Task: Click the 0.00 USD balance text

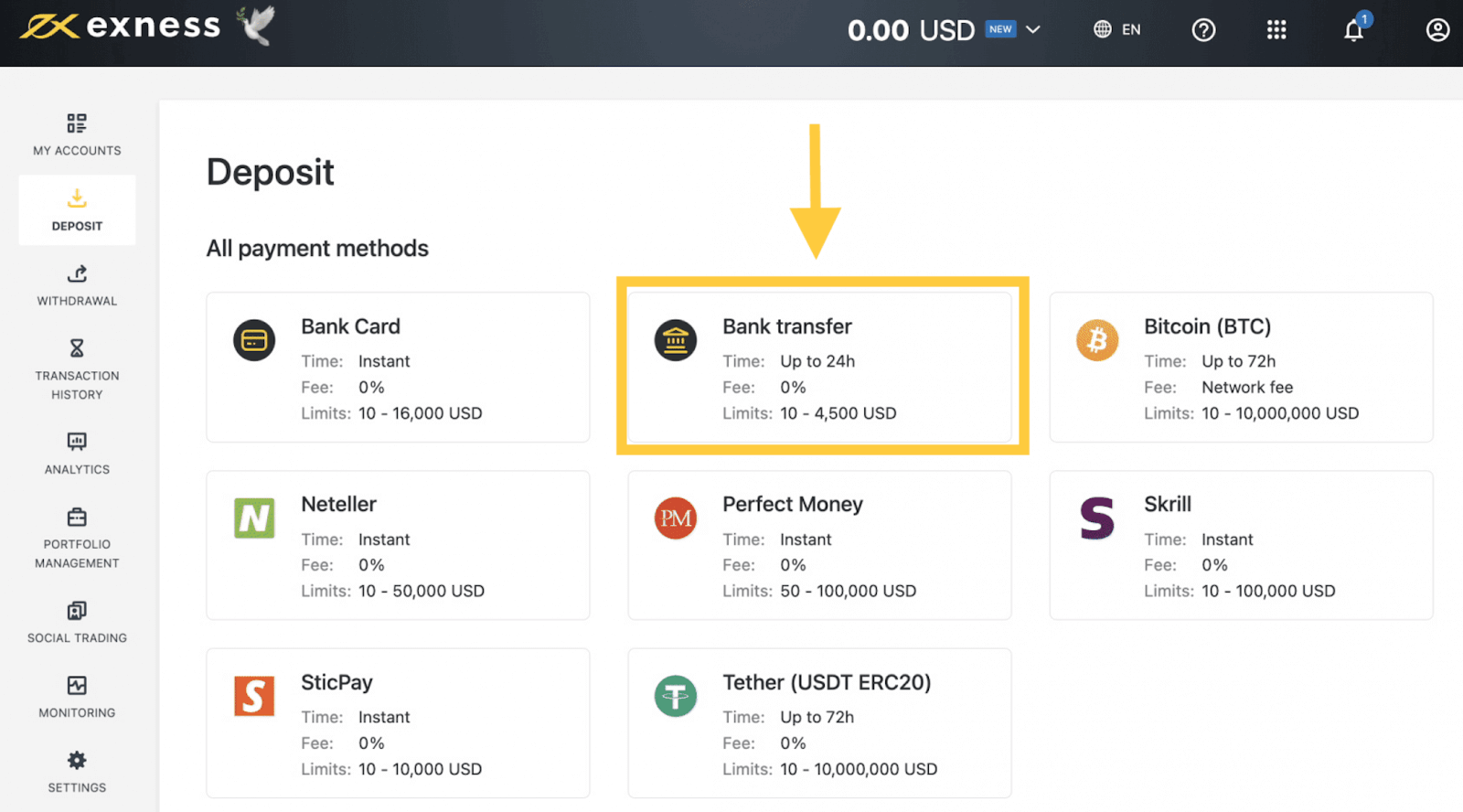Action: (912, 30)
